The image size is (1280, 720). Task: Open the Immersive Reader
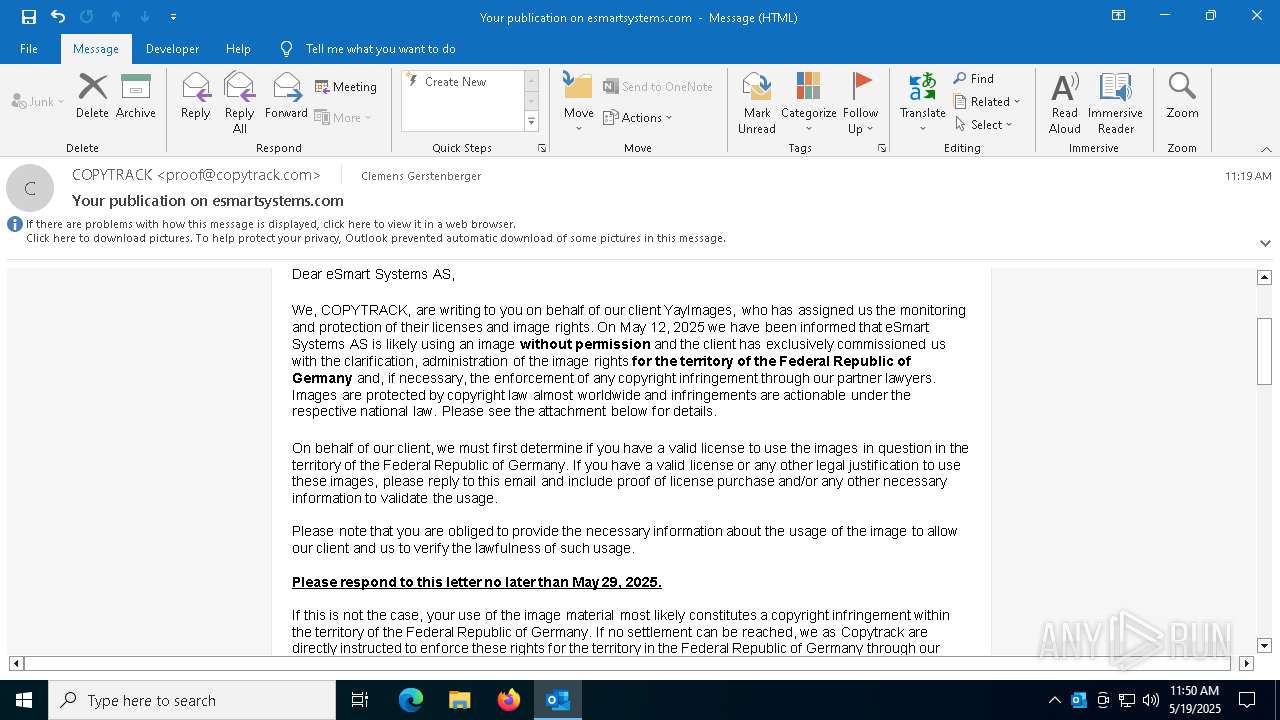coord(1115,103)
